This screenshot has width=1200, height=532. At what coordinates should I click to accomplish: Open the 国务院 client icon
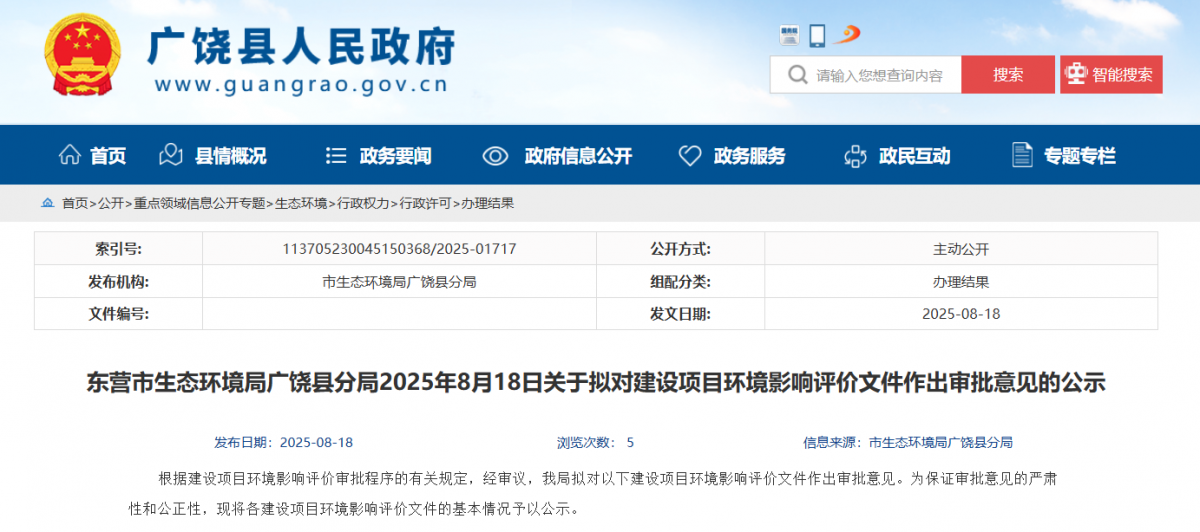[x=789, y=36]
